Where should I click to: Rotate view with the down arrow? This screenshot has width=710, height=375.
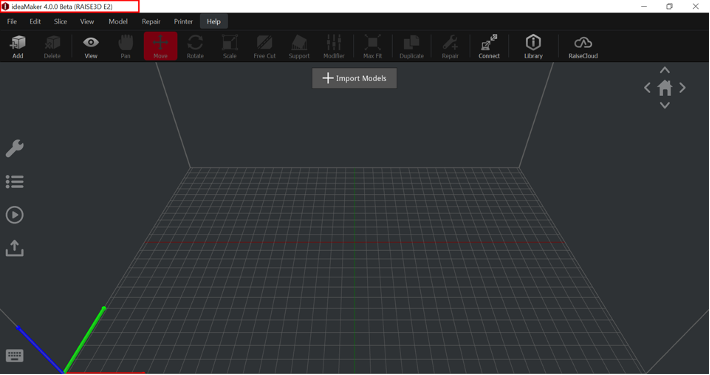click(x=665, y=105)
